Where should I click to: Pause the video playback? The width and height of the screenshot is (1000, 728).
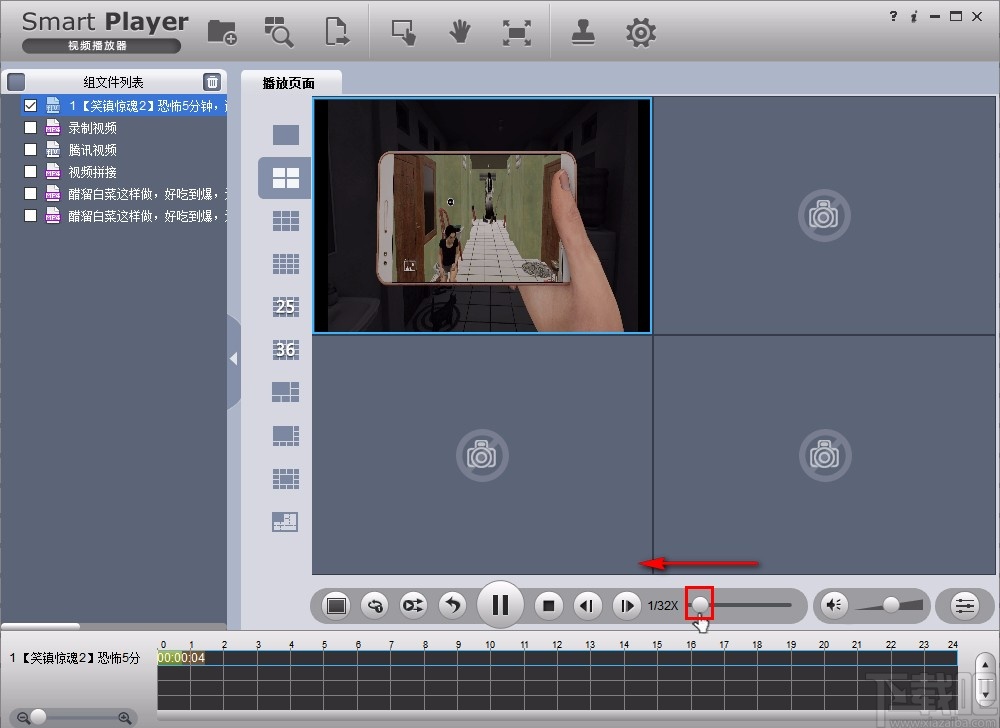(500, 604)
